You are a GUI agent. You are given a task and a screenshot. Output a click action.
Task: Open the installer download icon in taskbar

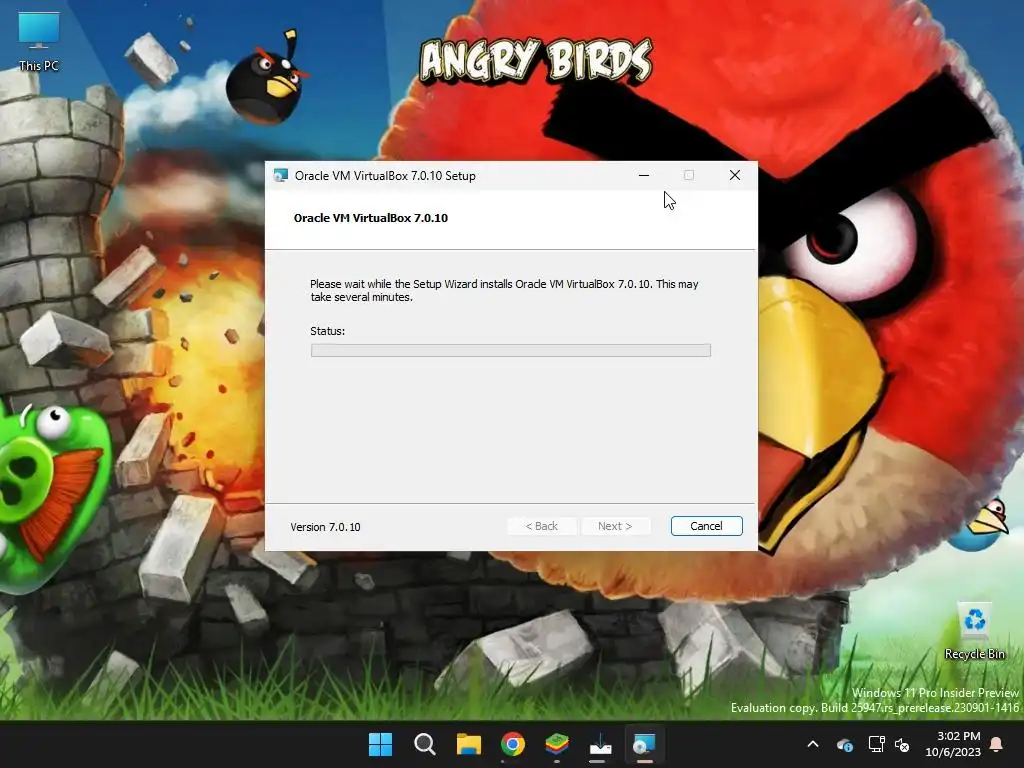[x=600, y=744]
